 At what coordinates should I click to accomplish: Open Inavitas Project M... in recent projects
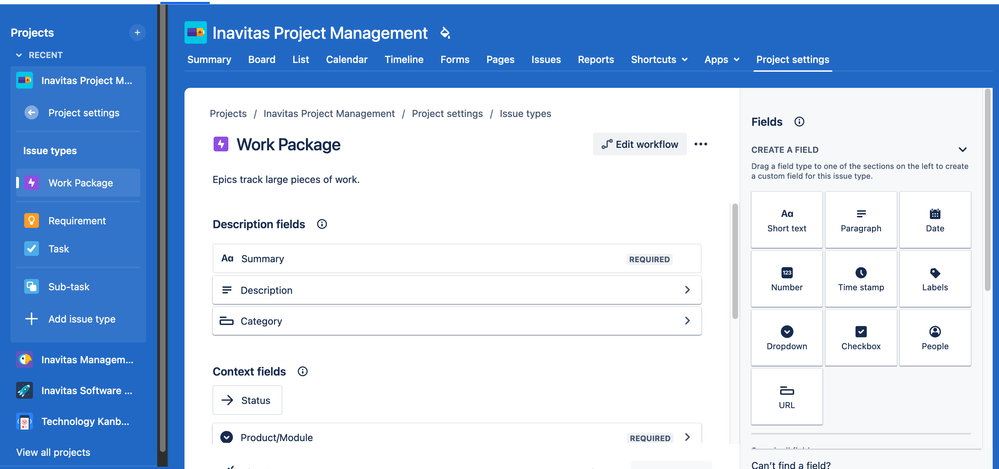click(x=78, y=80)
